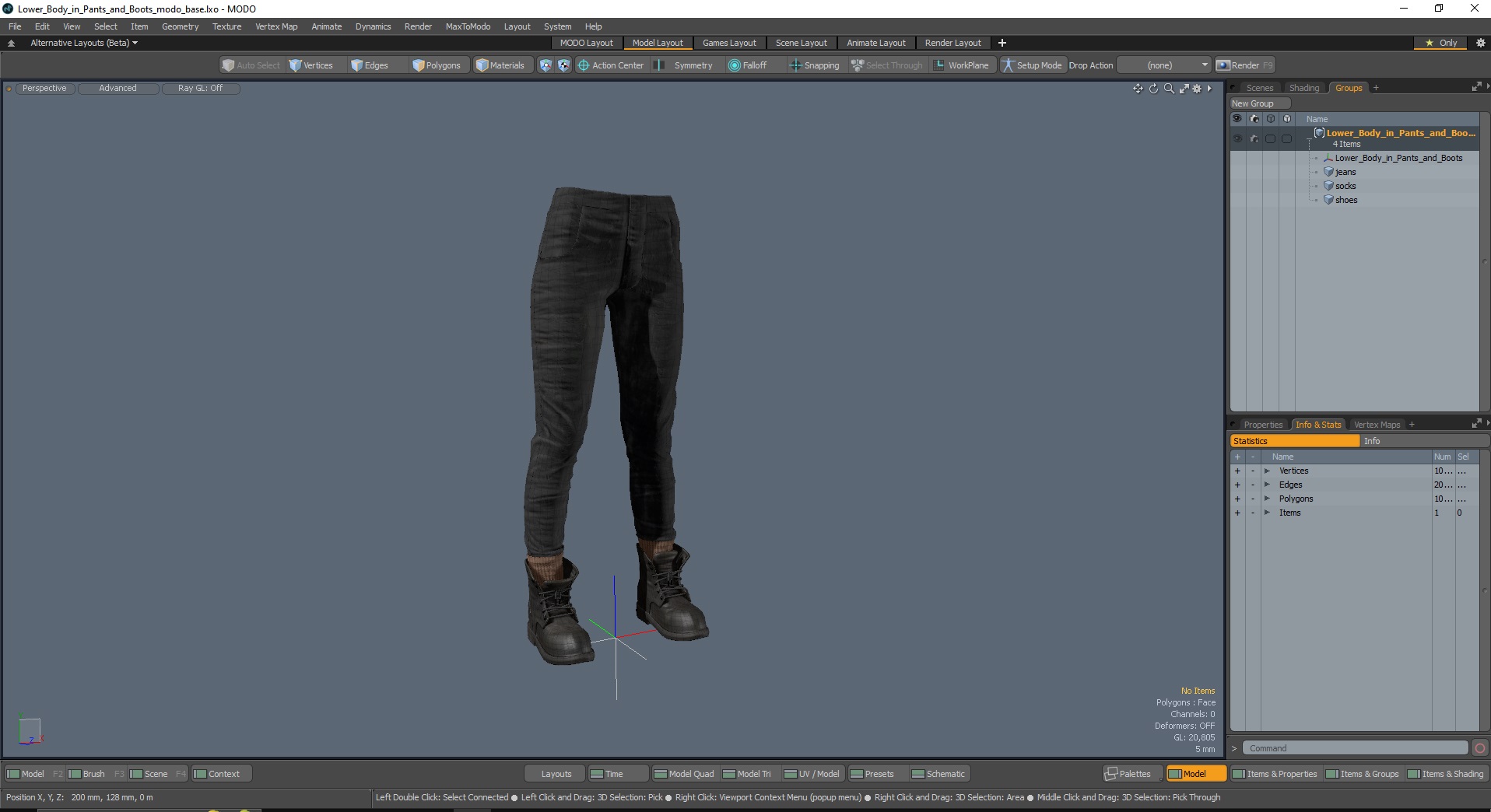The height and width of the screenshot is (812, 1491).
Task: Select Statistics sub-tab
Action: click(1295, 441)
